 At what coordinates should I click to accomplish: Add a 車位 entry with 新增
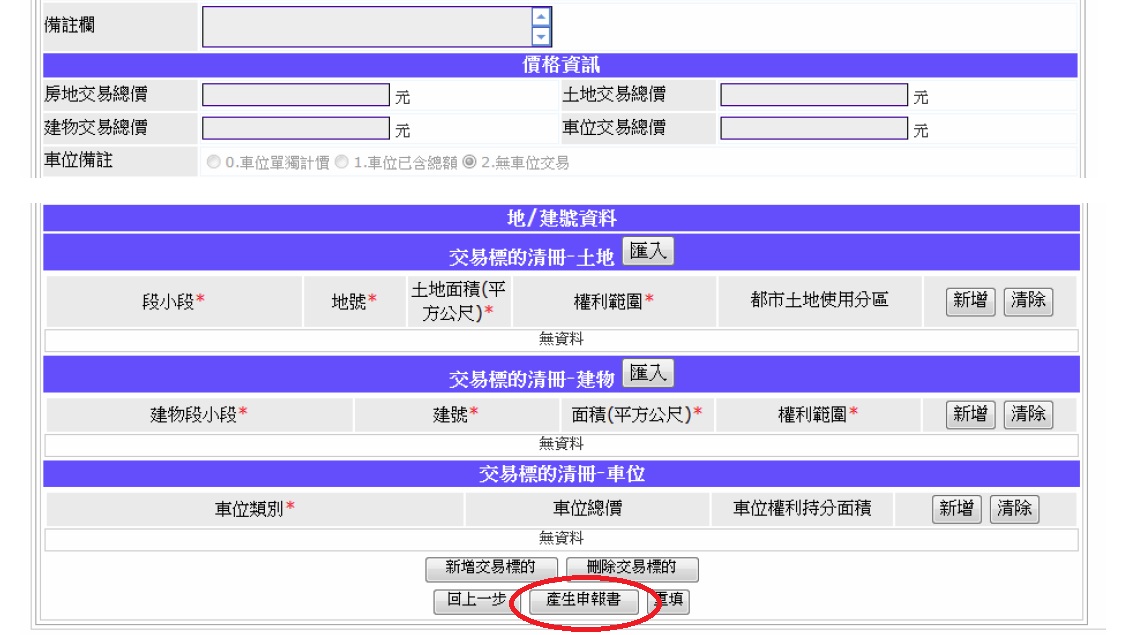click(x=957, y=509)
